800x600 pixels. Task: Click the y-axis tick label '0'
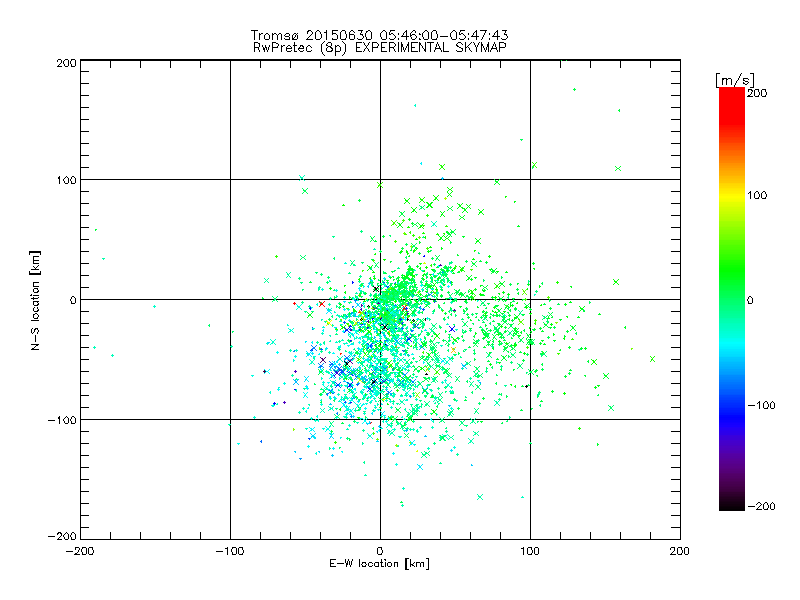pyautogui.click(x=73, y=301)
